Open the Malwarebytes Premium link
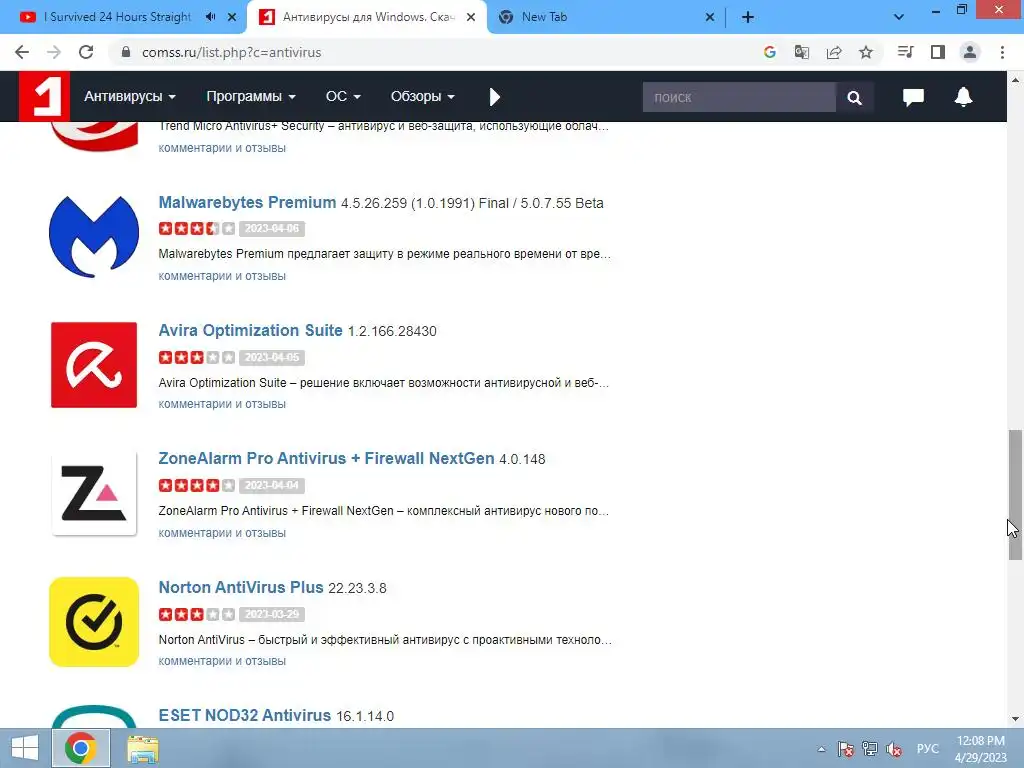The height and width of the screenshot is (768, 1024). (x=247, y=202)
